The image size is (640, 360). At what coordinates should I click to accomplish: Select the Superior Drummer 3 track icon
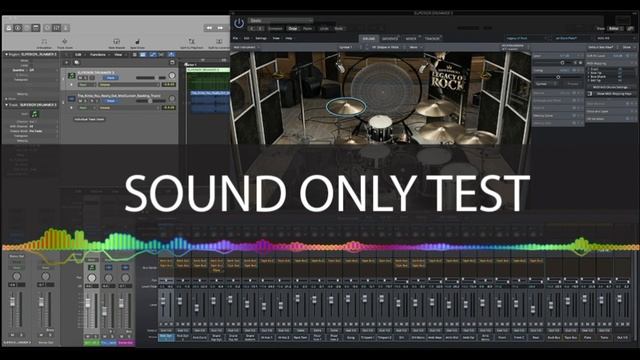[x=71, y=76]
